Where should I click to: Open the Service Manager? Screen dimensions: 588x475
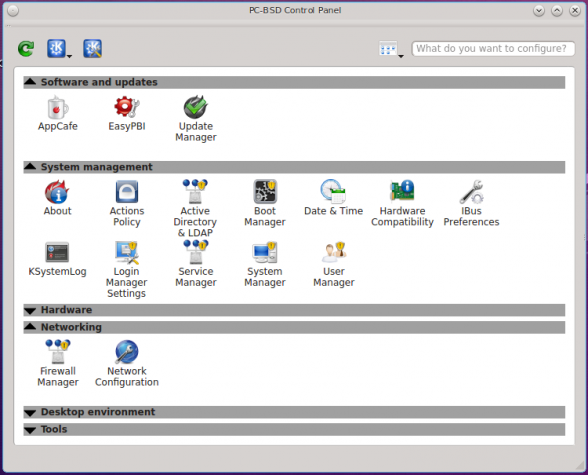pyautogui.click(x=196, y=264)
